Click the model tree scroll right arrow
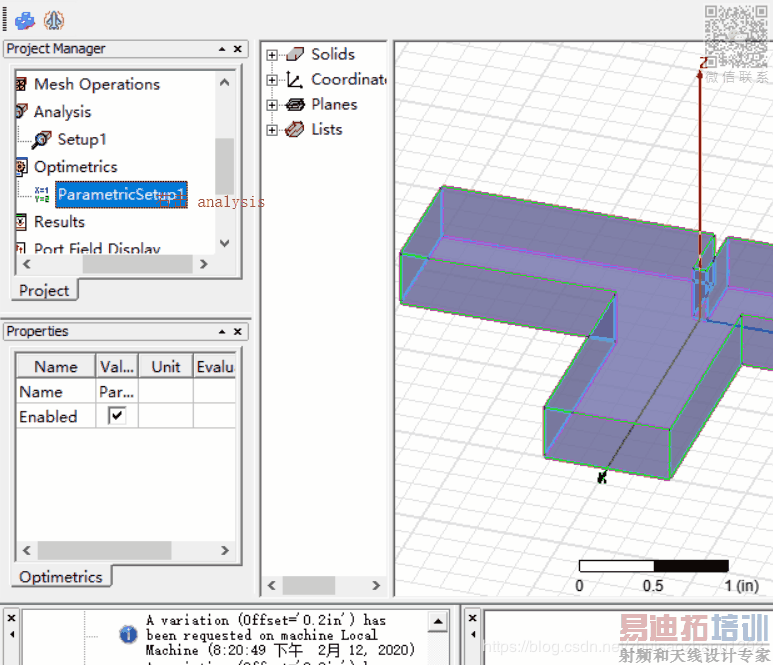Image resolution: width=773 pixels, height=665 pixels. click(x=376, y=586)
